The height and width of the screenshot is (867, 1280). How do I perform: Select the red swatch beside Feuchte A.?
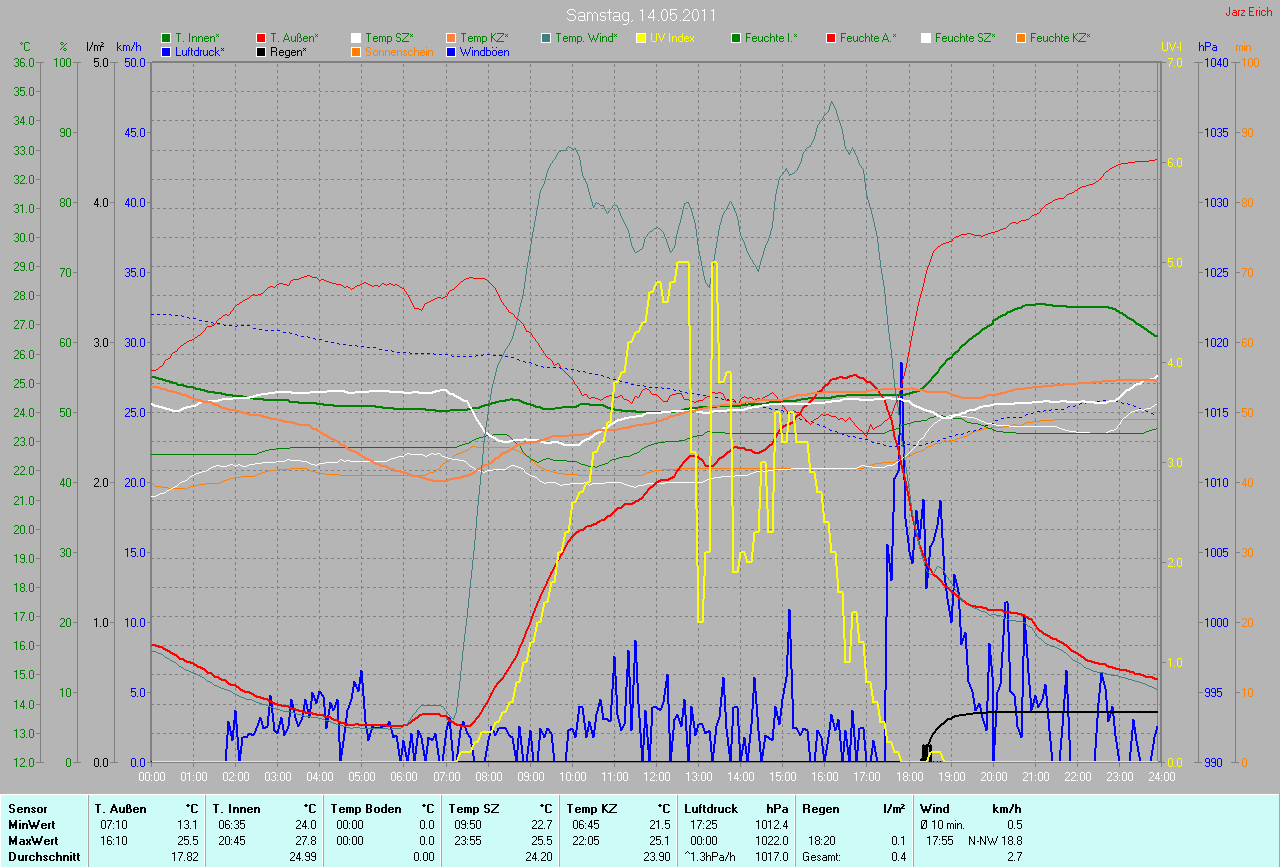point(831,38)
